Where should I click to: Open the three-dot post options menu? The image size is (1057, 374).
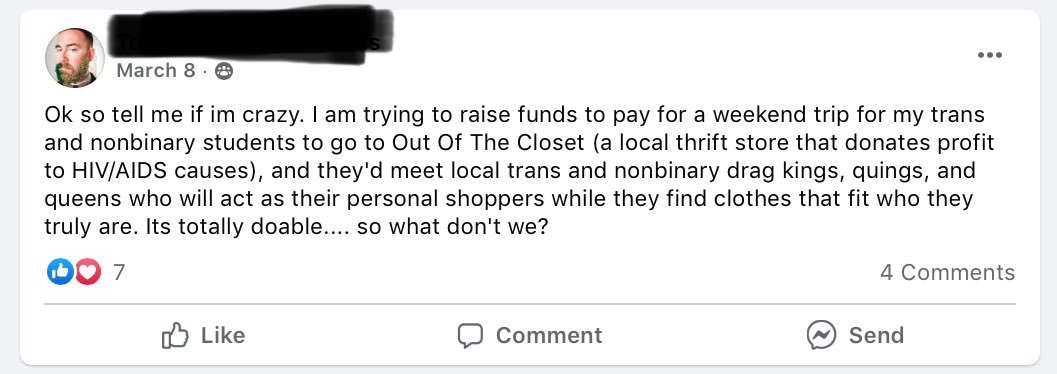pos(990,55)
